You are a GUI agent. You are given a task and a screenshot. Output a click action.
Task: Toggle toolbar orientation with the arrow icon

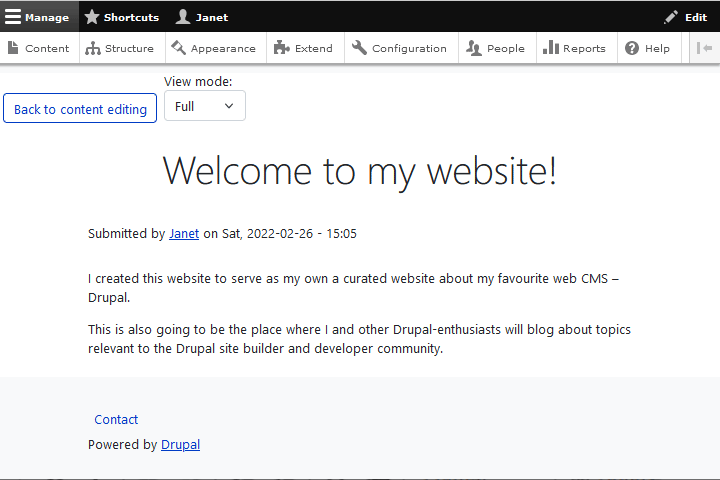[x=704, y=48]
